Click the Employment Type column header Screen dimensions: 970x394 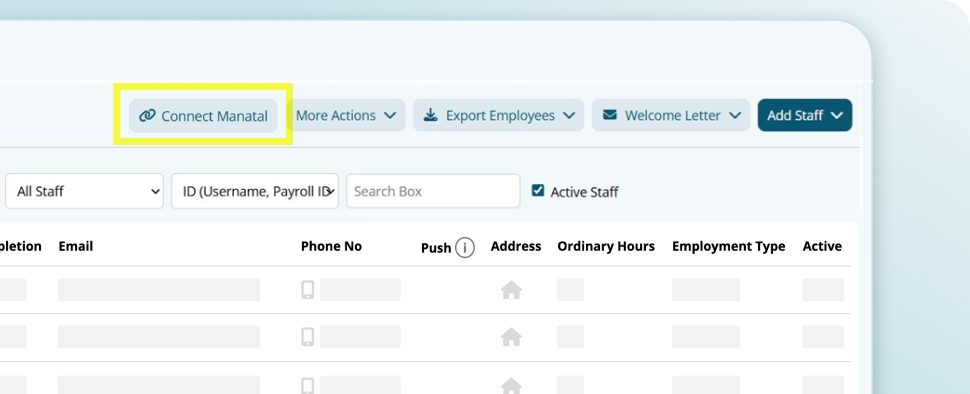729,246
